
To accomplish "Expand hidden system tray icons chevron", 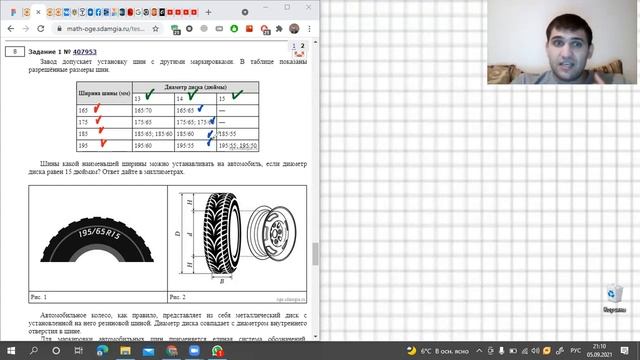I will [479, 351].
